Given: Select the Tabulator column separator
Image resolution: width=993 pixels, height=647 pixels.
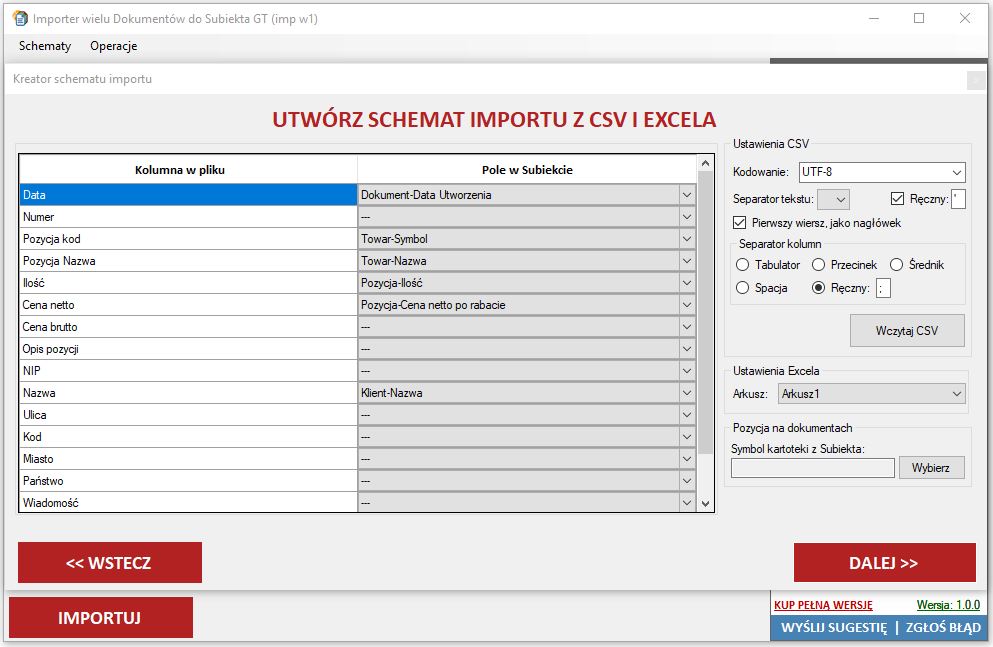Looking at the screenshot, I should pyautogui.click(x=743, y=265).
